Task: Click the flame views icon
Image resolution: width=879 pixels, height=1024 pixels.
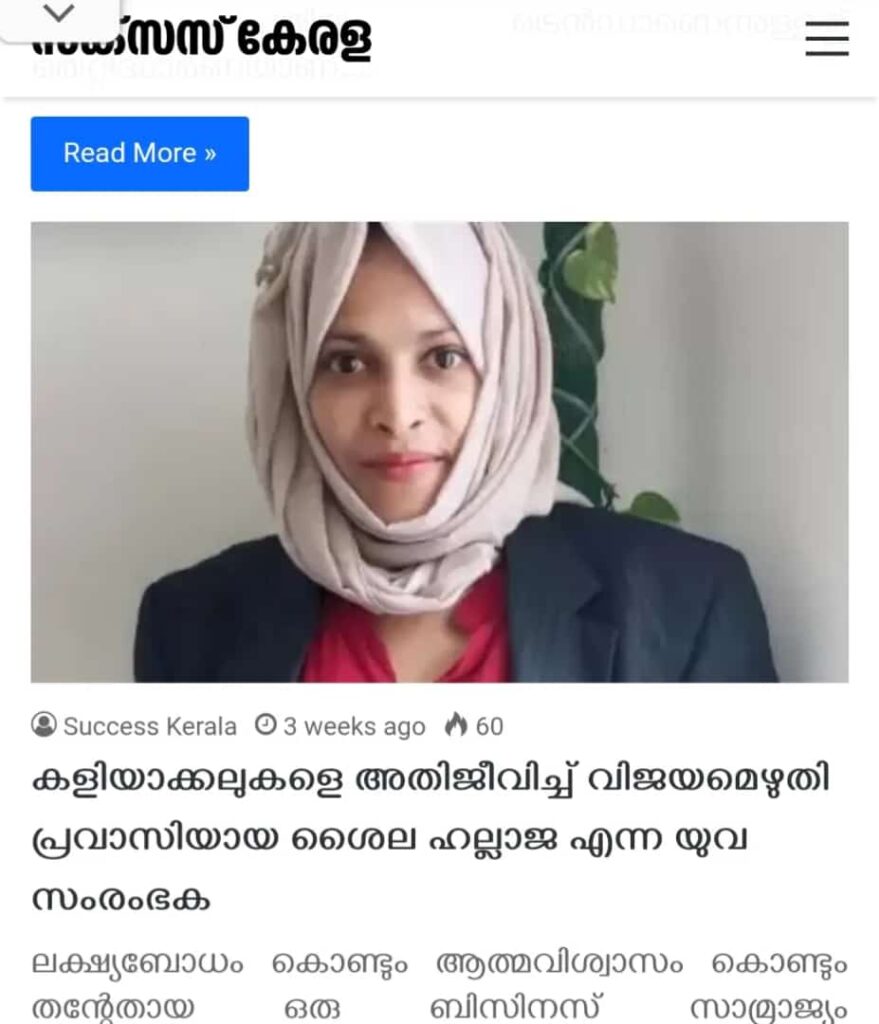Action: coord(456,725)
